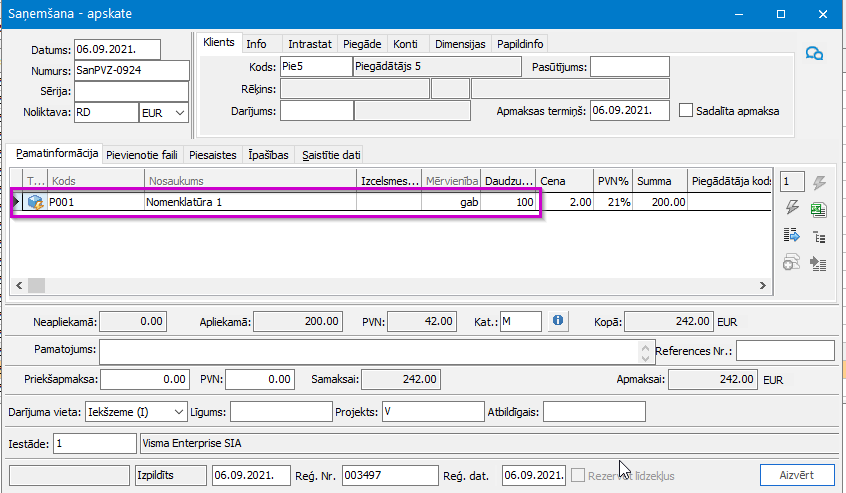
Task: Click the arrow into list icon
Action: 818,263
